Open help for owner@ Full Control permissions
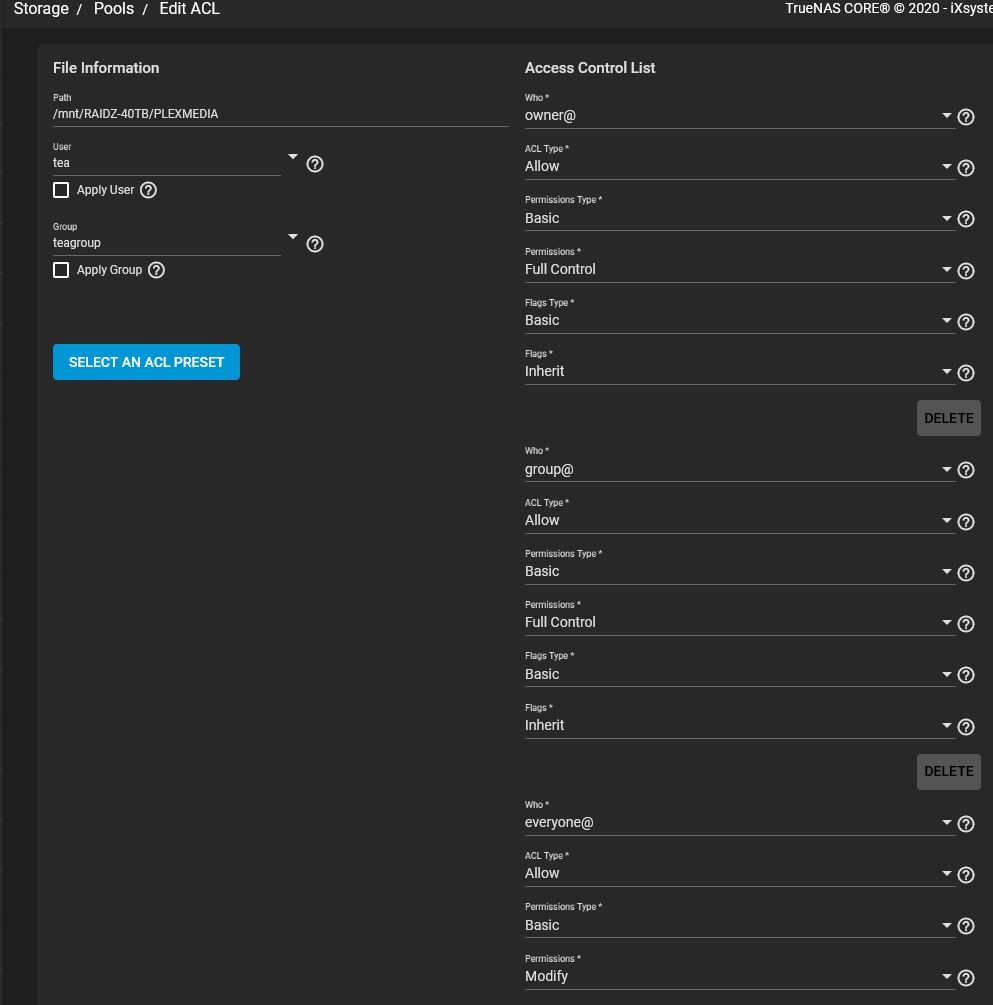Image resolution: width=993 pixels, height=1005 pixels. (966, 271)
